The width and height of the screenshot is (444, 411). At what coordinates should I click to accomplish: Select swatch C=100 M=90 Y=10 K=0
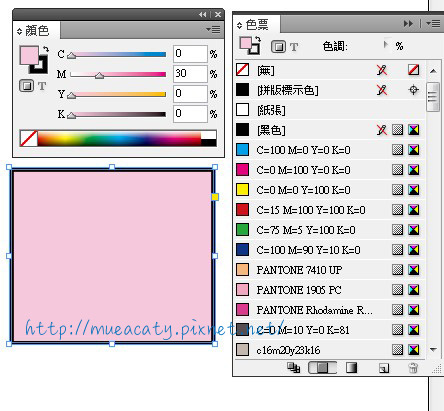coord(329,250)
